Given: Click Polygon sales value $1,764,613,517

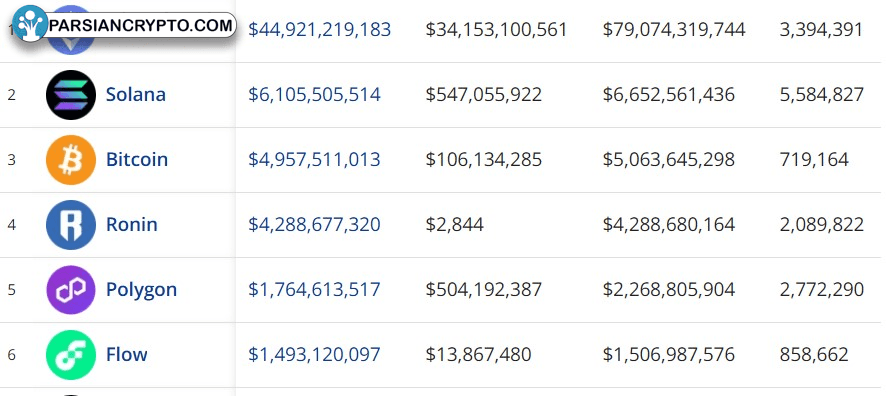Looking at the screenshot, I should 314,289.
